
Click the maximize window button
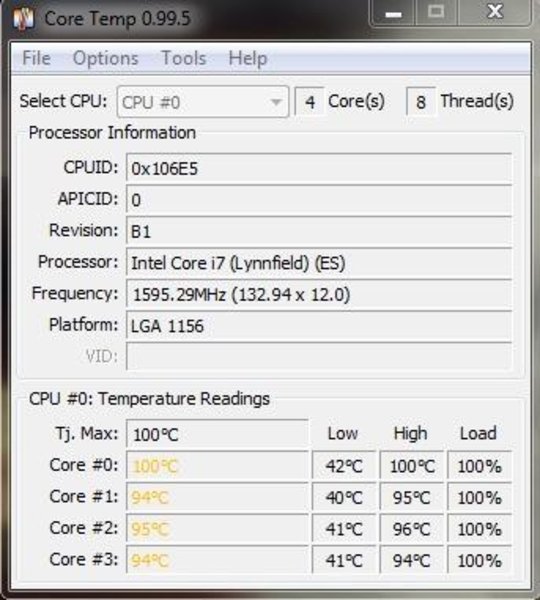pos(436,13)
